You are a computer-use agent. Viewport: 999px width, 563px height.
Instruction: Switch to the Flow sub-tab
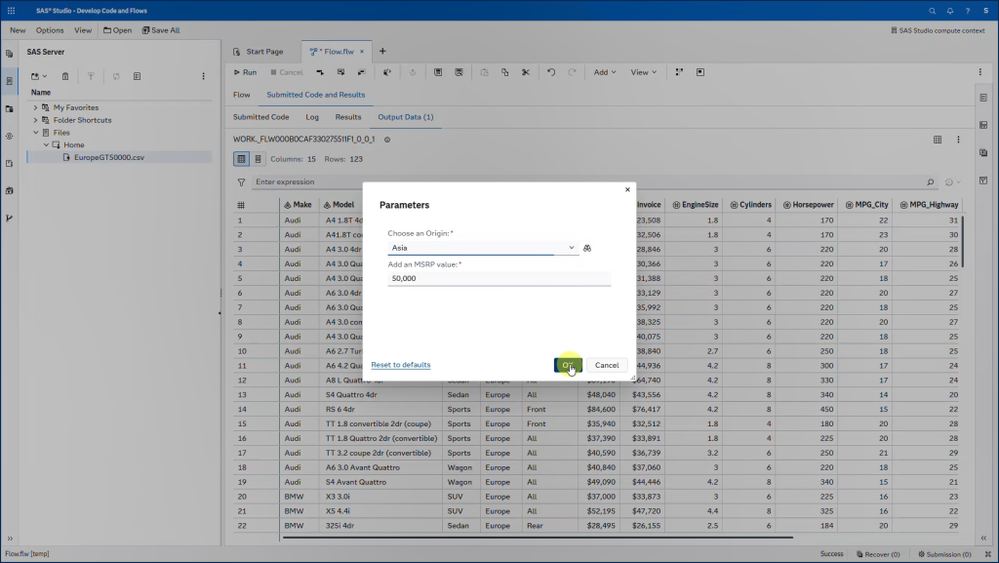241,95
